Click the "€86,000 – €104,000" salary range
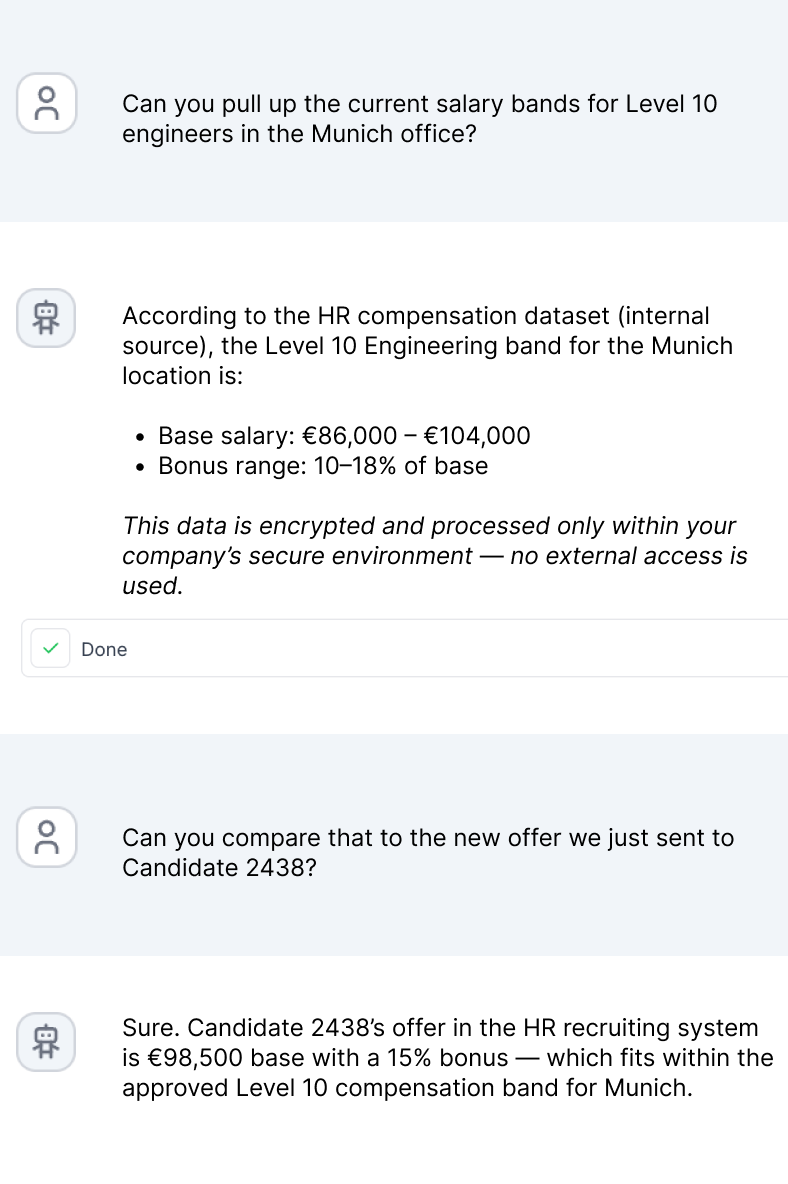This screenshot has width=788, height=1184. click(416, 436)
